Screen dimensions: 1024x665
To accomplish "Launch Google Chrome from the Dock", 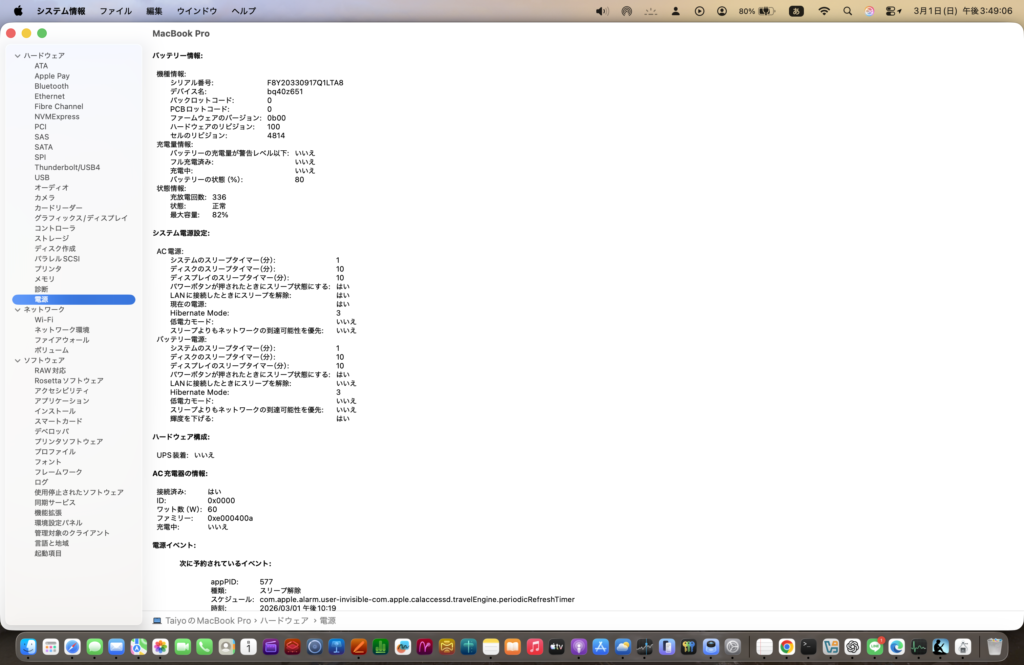I will [x=787, y=647].
